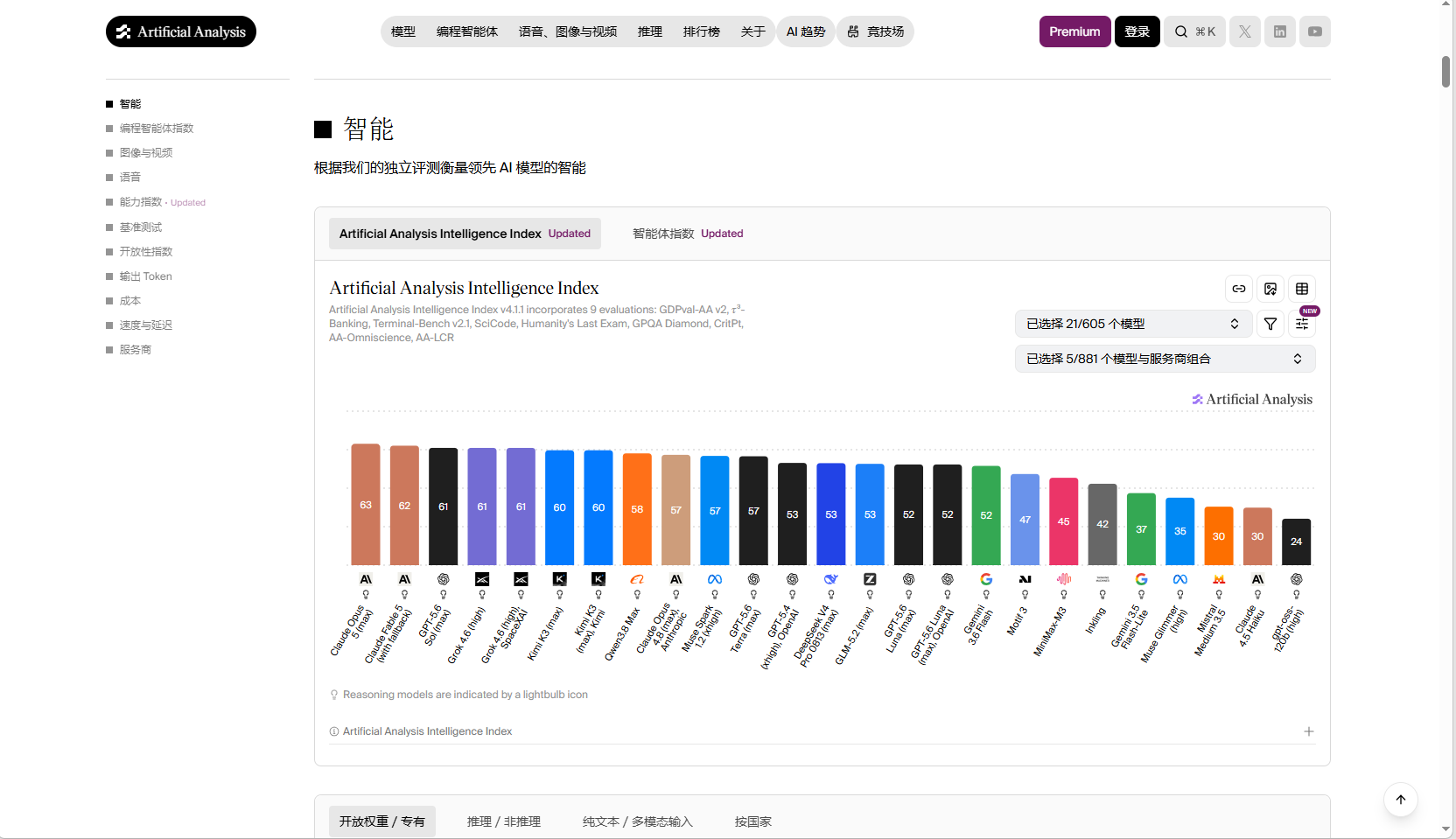
Task: Jump to 成本 in the sidebar
Action: tap(130, 301)
